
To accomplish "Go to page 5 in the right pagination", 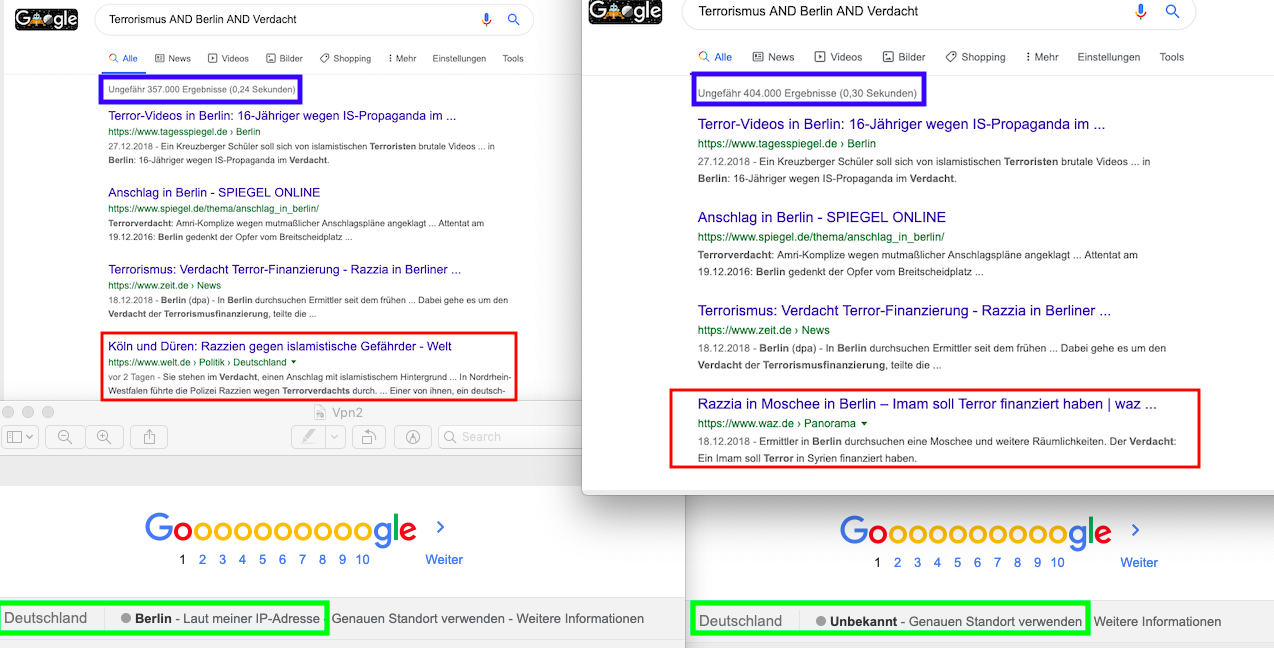I will click(x=957, y=562).
